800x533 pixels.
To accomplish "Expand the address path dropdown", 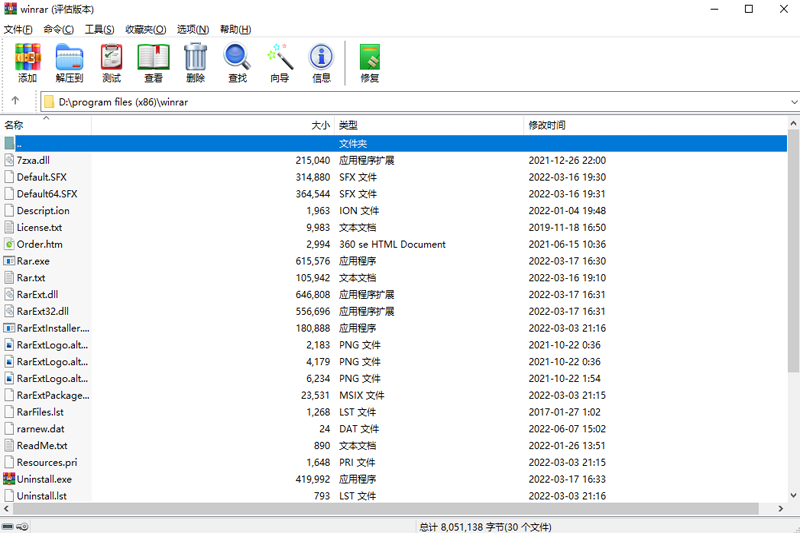I will click(x=794, y=102).
